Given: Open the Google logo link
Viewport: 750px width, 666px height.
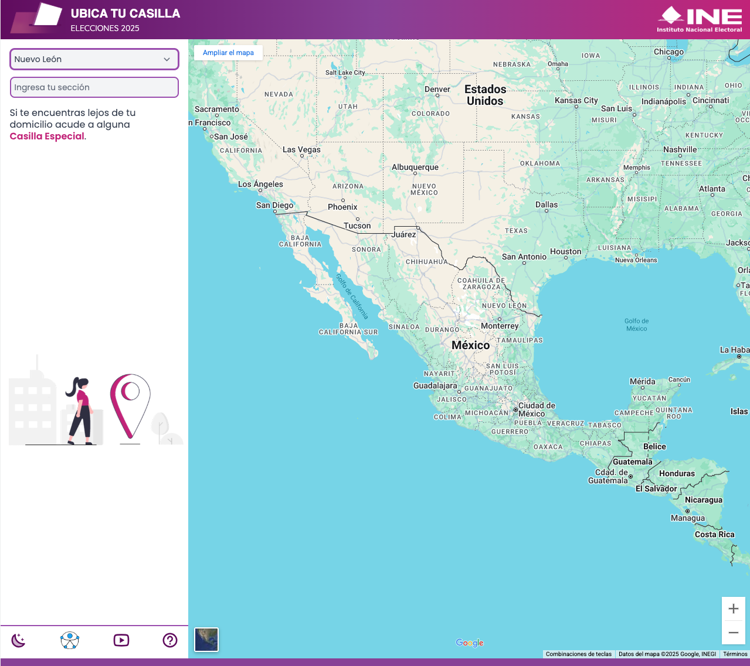Looking at the screenshot, I should coord(469,643).
